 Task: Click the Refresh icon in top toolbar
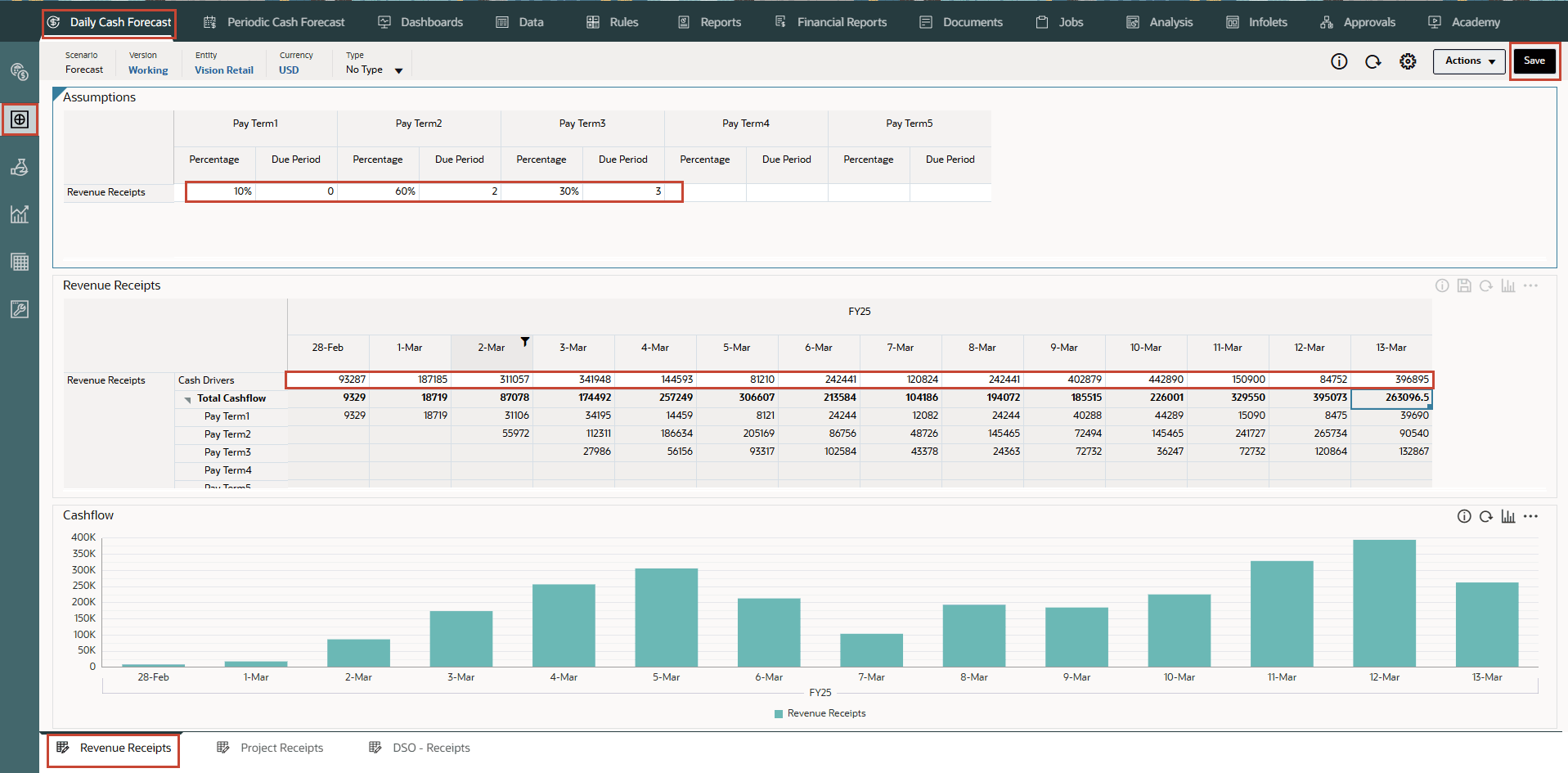(1373, 61)
